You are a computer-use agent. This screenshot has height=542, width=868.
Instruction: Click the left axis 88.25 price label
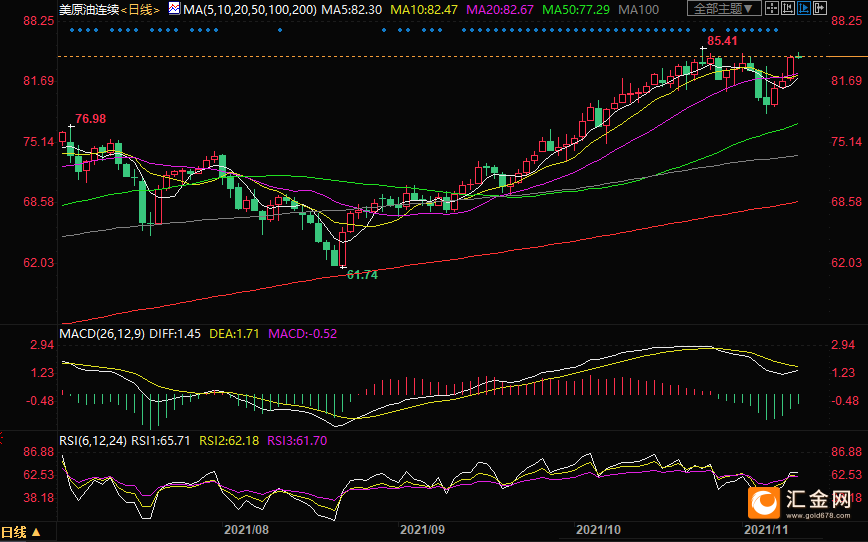click(x=39, y=21)
